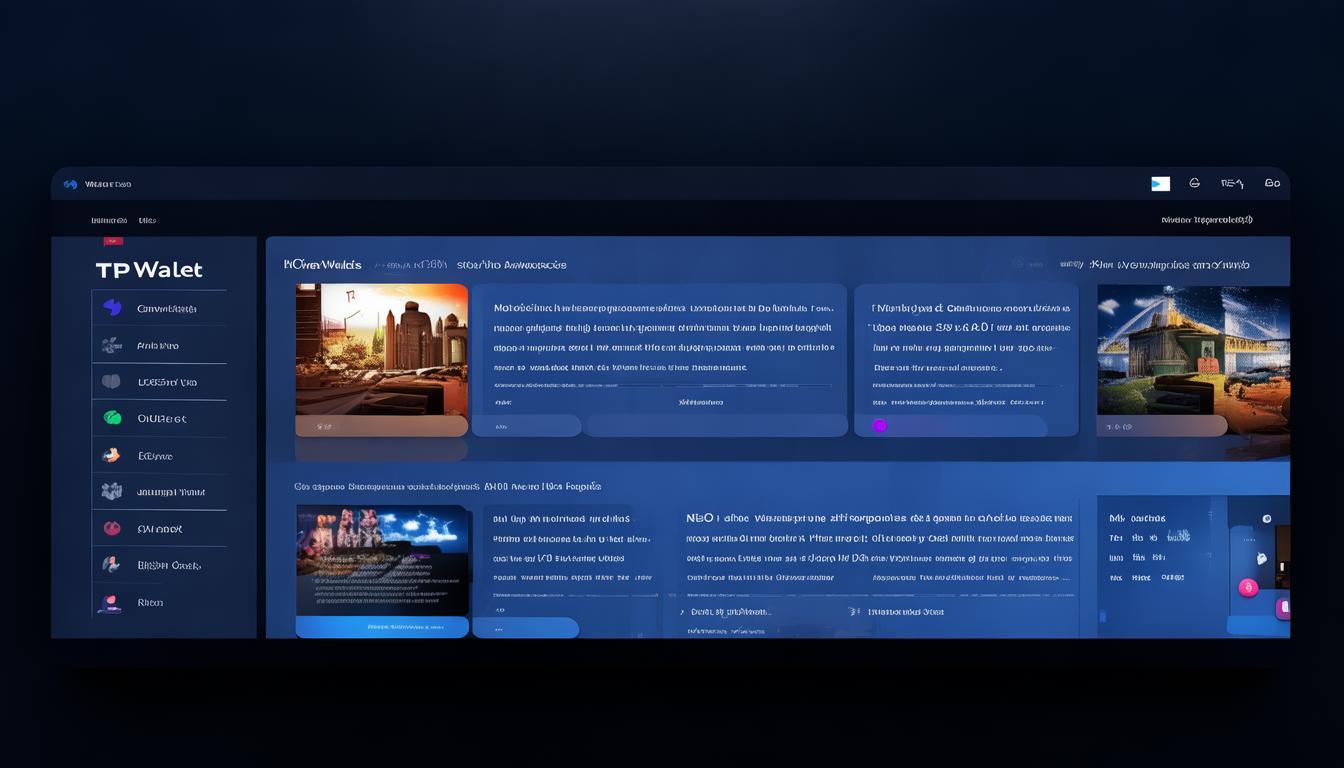Click the second menu item under the title bar
1344x768 pixels.
[x=147, y=220]
